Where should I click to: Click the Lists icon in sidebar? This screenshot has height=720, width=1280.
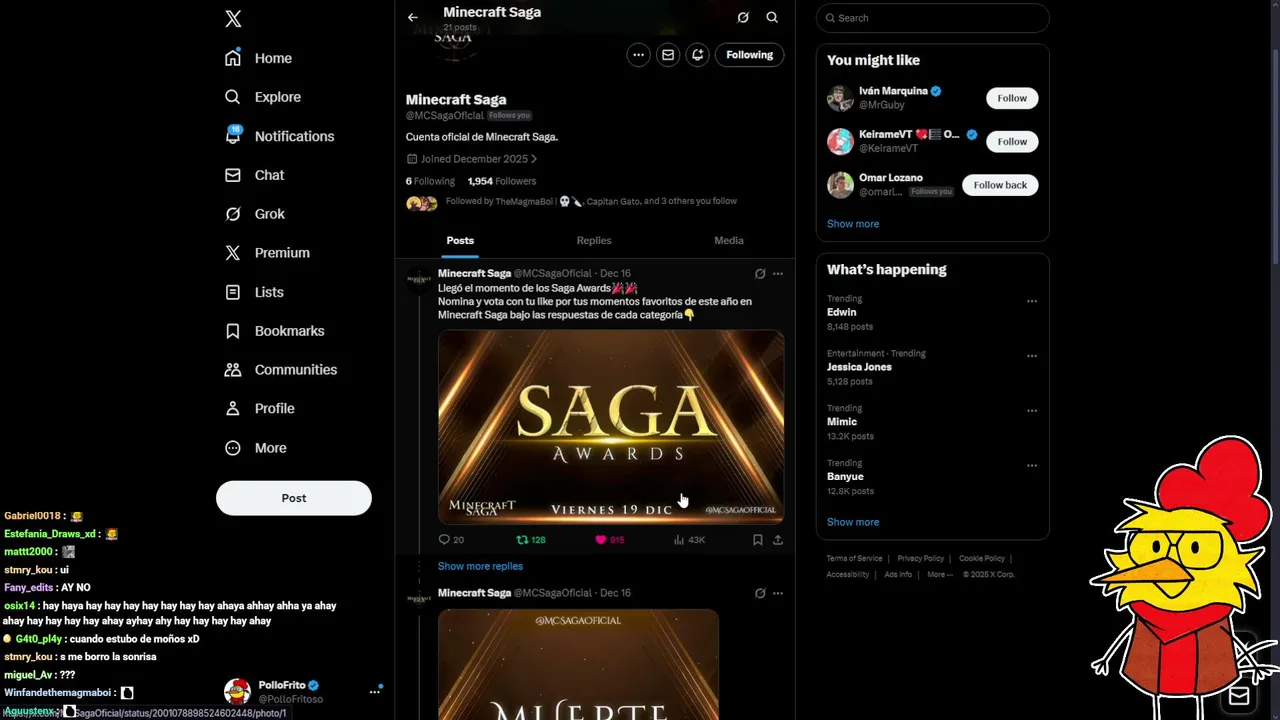233,292
